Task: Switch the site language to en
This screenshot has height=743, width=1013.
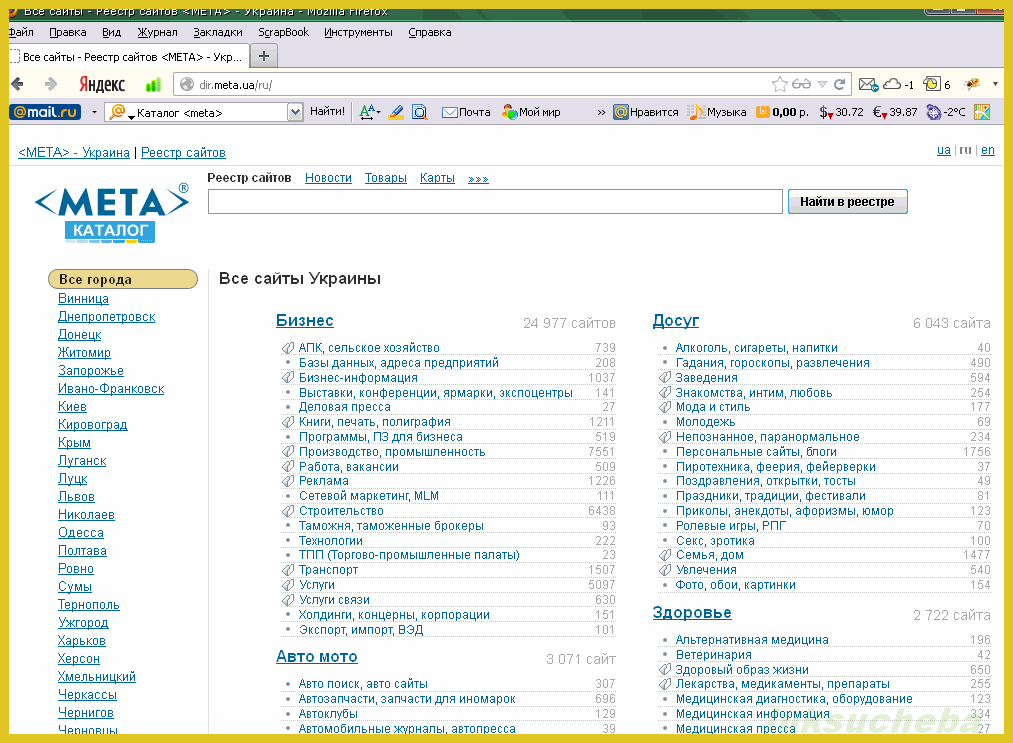Action: coord(988,150)
